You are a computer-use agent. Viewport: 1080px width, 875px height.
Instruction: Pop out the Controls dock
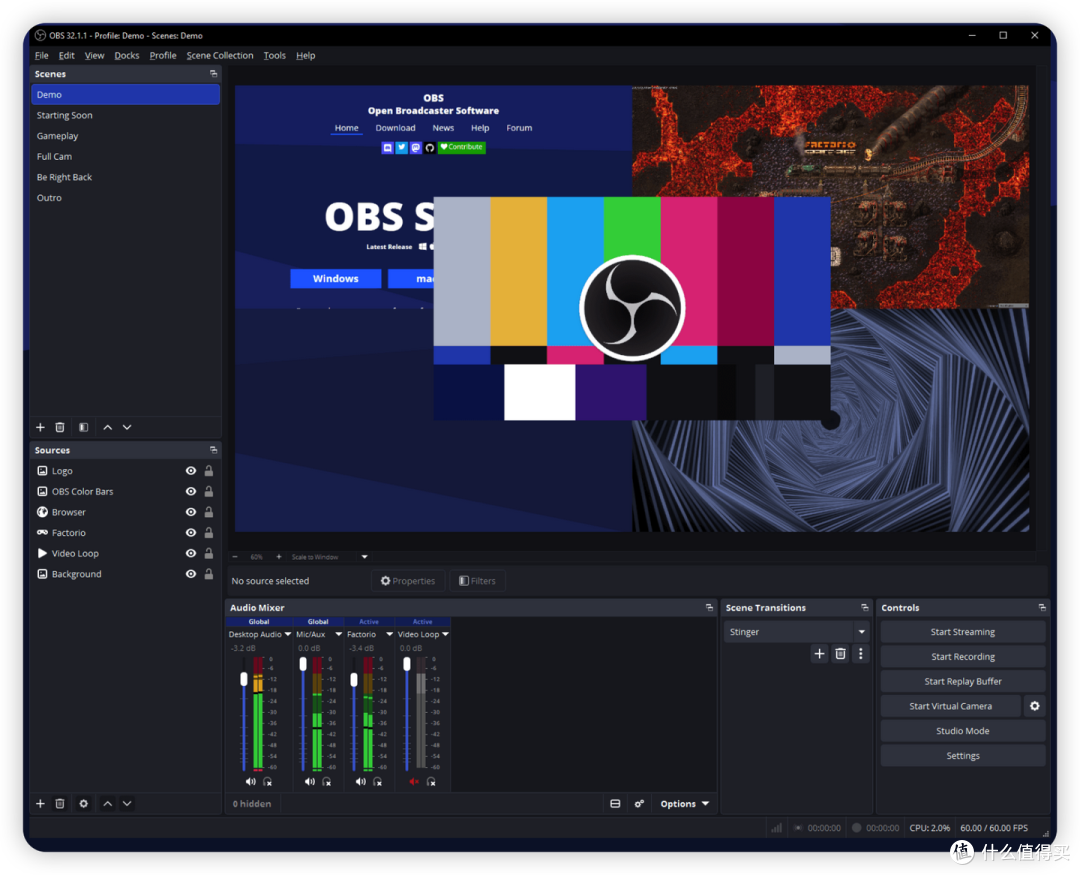pyautogui.click(x=1042, y=607)
